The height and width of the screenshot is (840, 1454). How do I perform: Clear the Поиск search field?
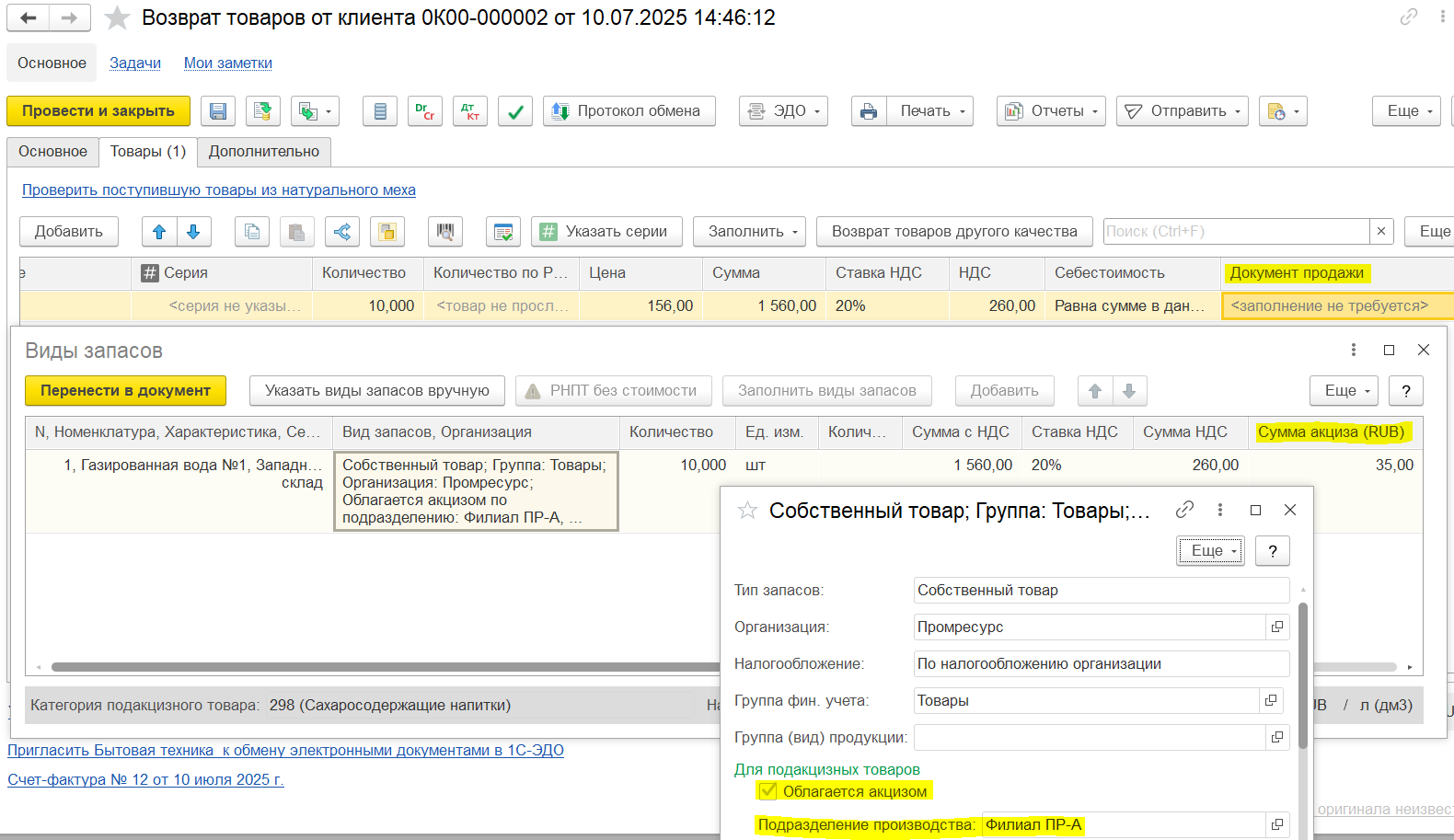[x=1381, y=232]
